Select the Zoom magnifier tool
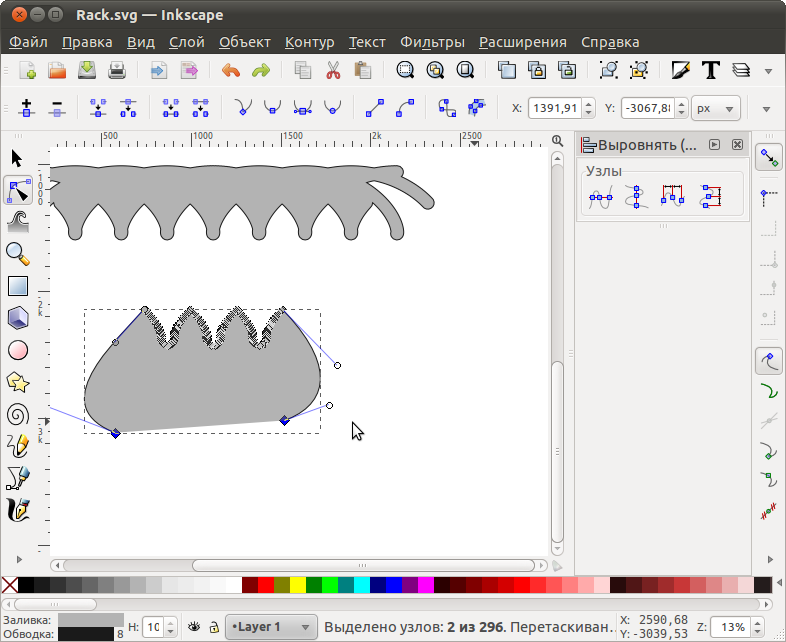Viewport: 786px width, 642px height. click(x=17, y=253)
